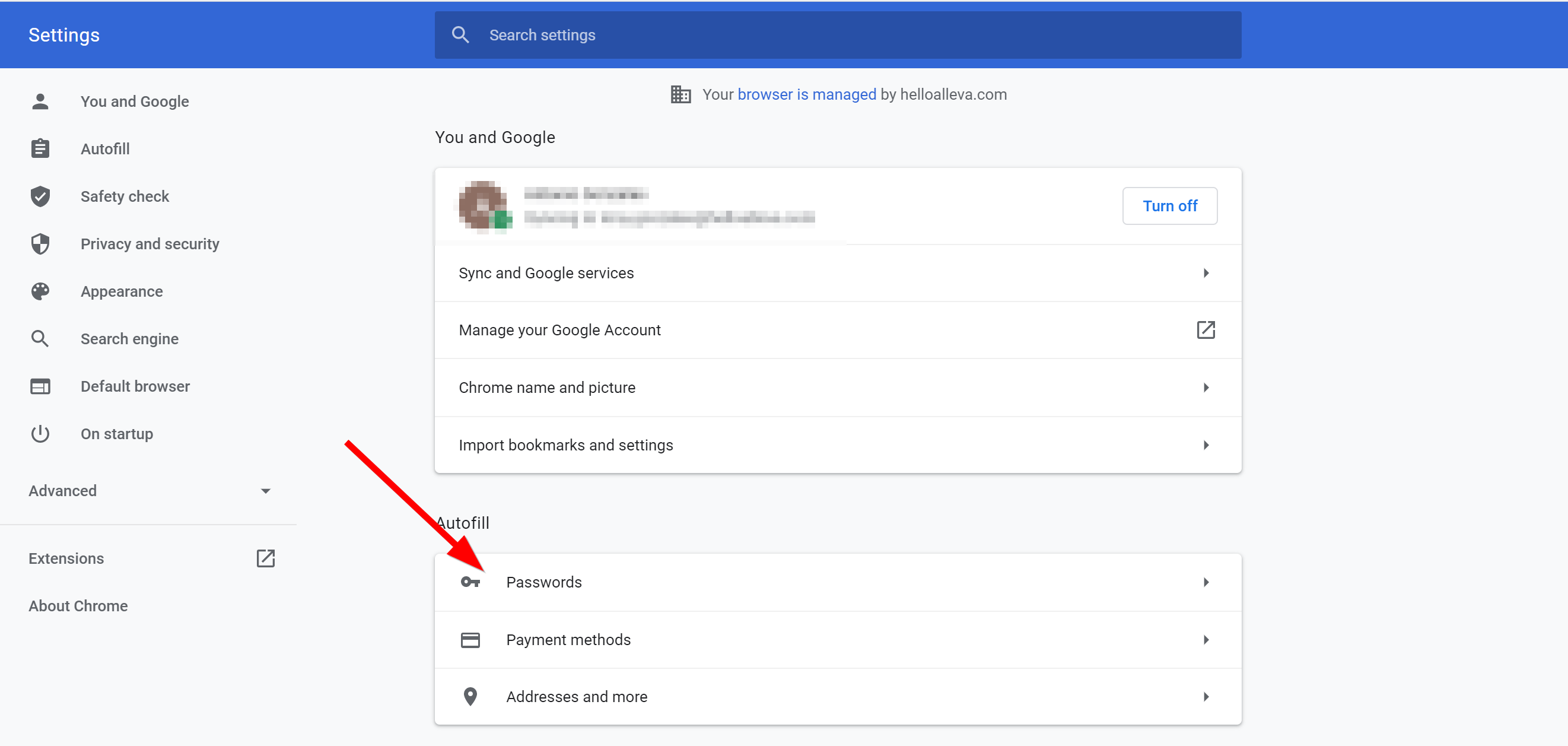1568x746 pixels.
Task: Click the Autofill clipboard icon
Action: [x=40, y=148]
